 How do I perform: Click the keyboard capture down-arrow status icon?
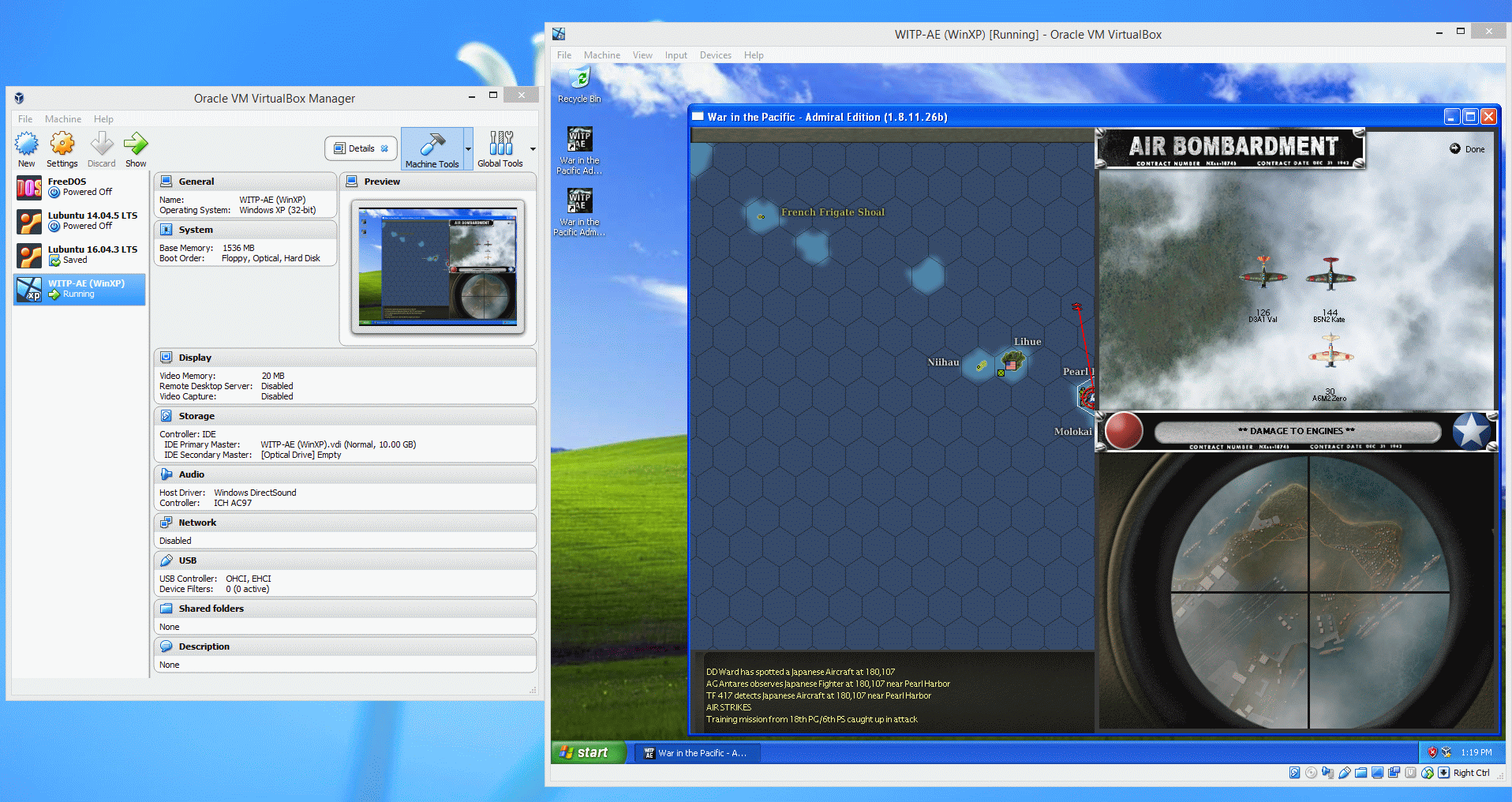[x=1443, y=773]
